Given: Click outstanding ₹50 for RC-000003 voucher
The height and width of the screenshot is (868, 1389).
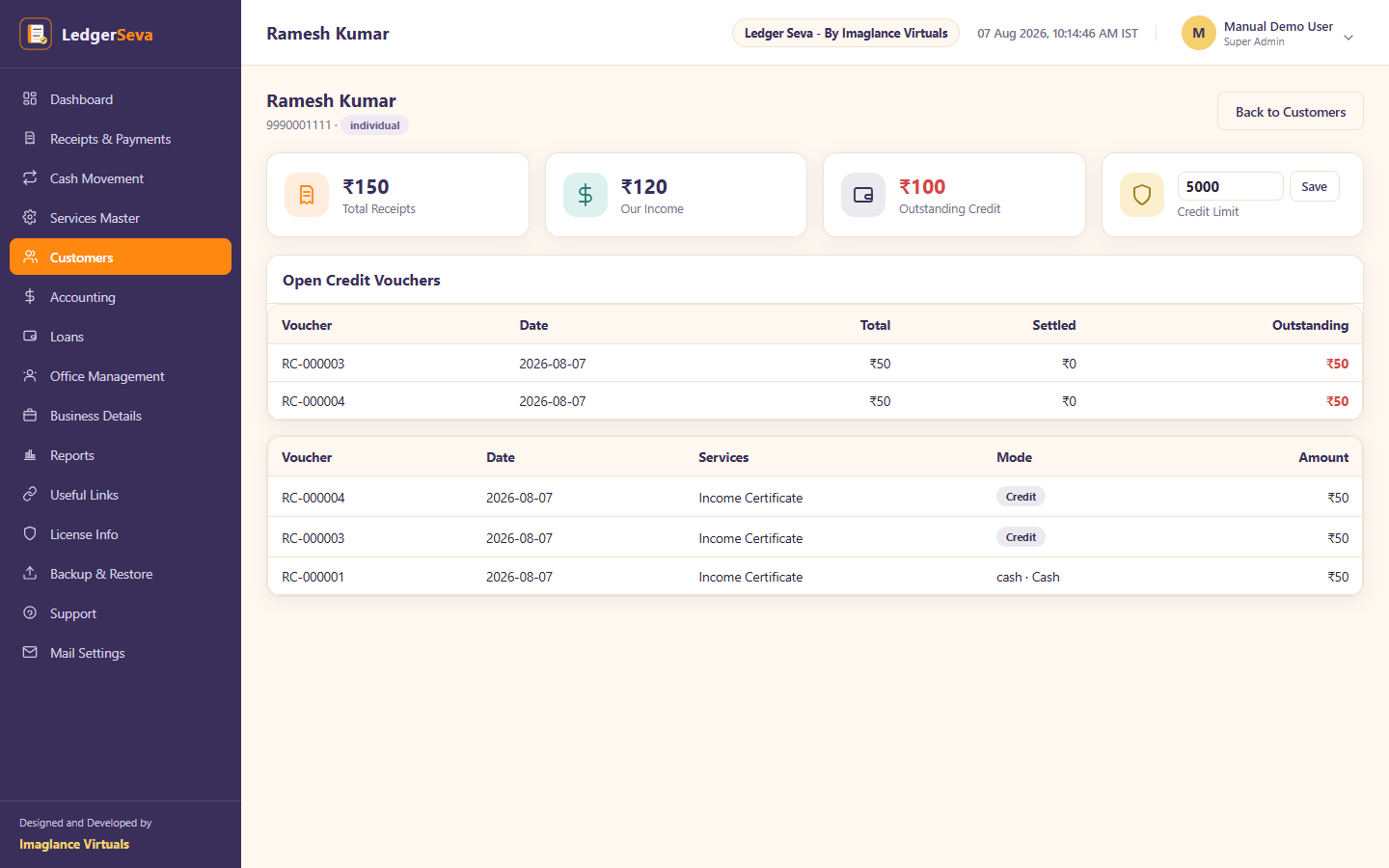Looking at the screenshot, I should (1337, 364).
